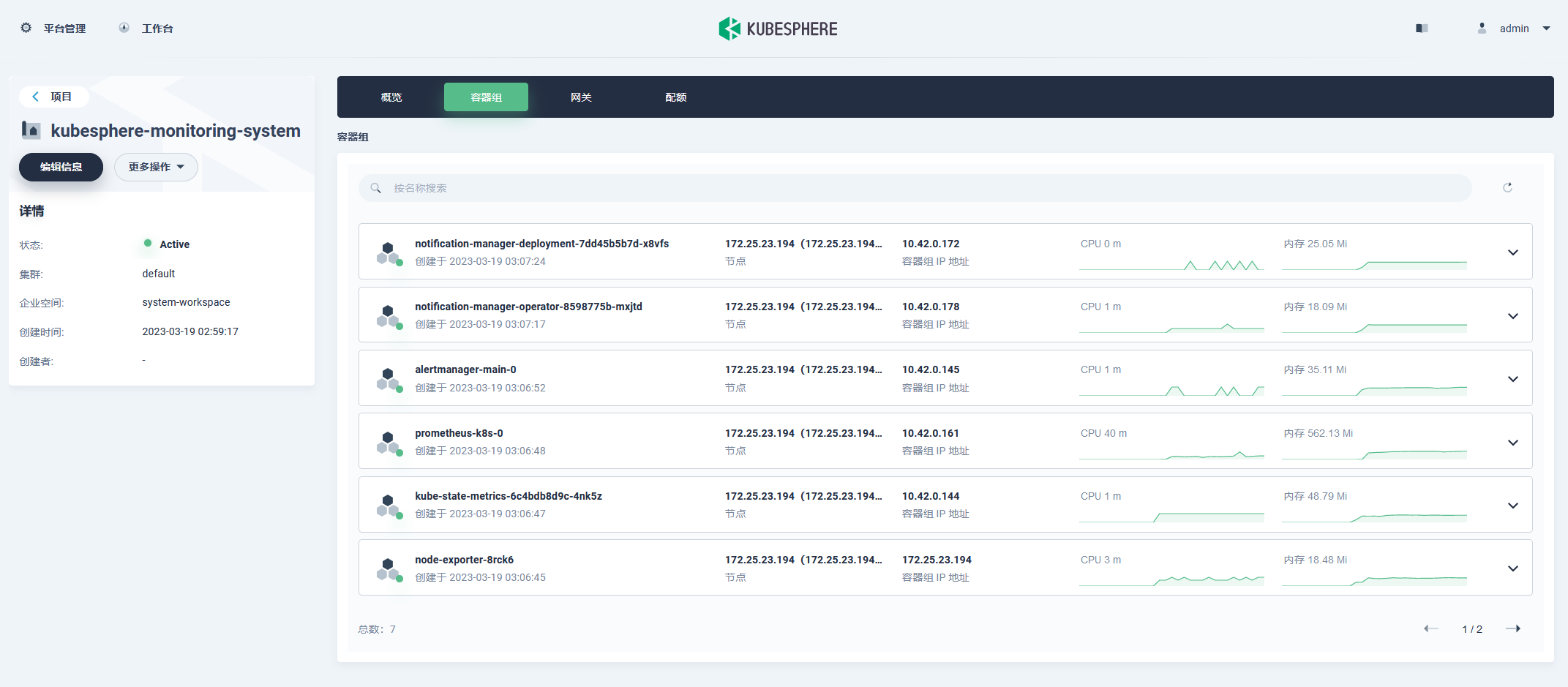Open documentation via the book icon top right
Image resolution: width=1568 pixels, height=687 pixels.
click(x=1422, y=28)
